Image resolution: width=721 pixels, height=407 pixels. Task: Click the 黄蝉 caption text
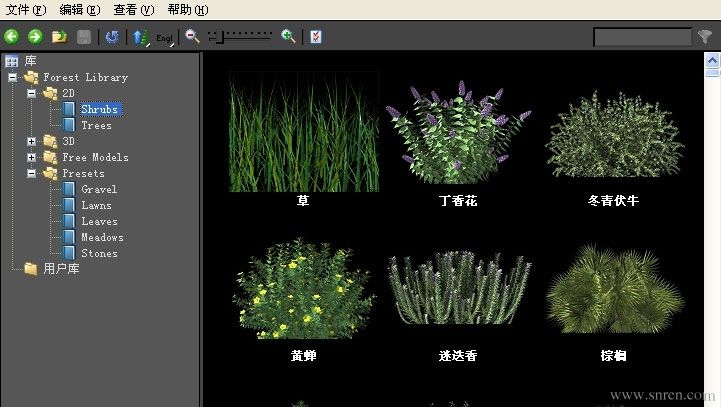(303, 355)
